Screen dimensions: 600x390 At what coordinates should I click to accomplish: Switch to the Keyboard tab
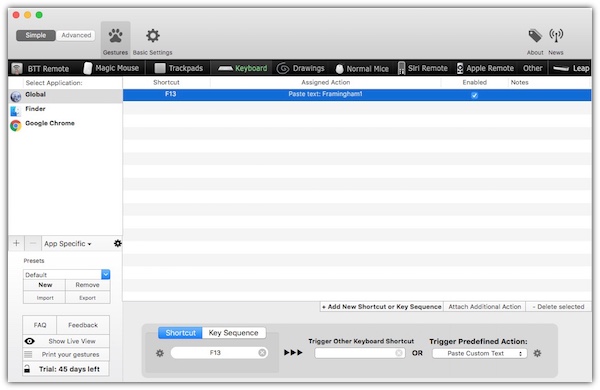[x=242, y=68]
